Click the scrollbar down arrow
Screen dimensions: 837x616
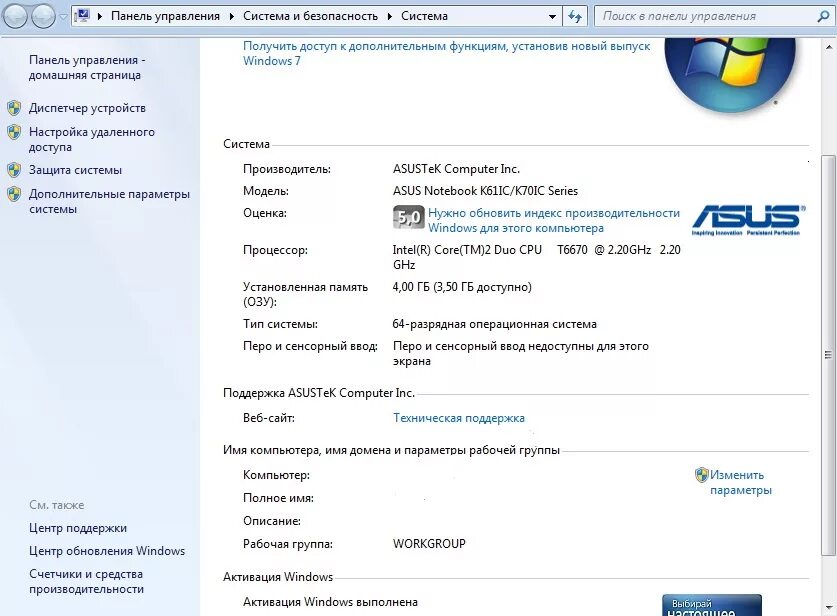click(828, 607)
